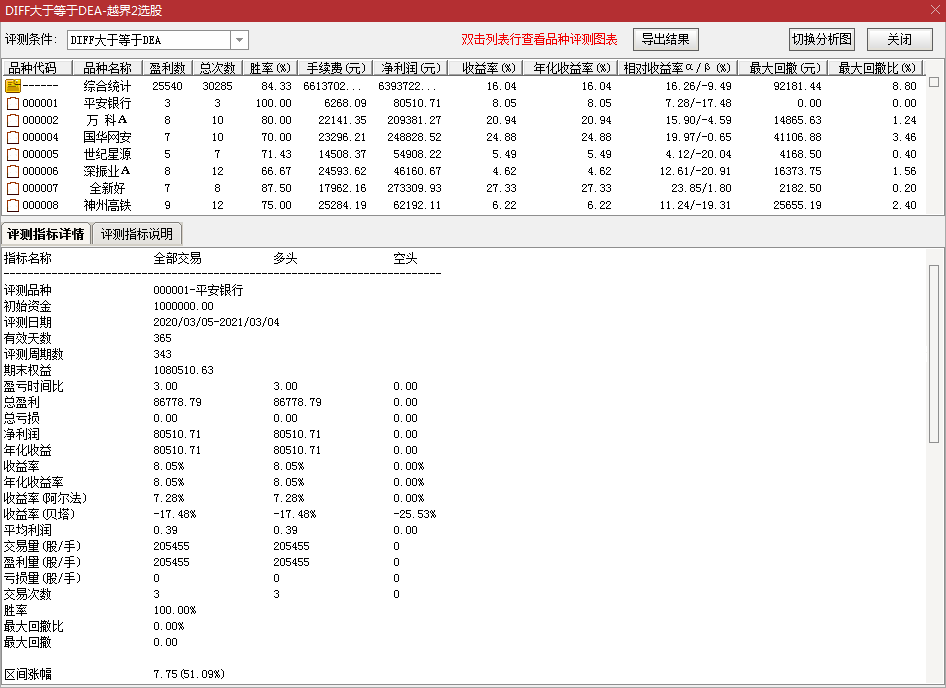Click the 区间涨幅 value 7.75(51.09%)

pyautogui.click(x=189, y=674)
